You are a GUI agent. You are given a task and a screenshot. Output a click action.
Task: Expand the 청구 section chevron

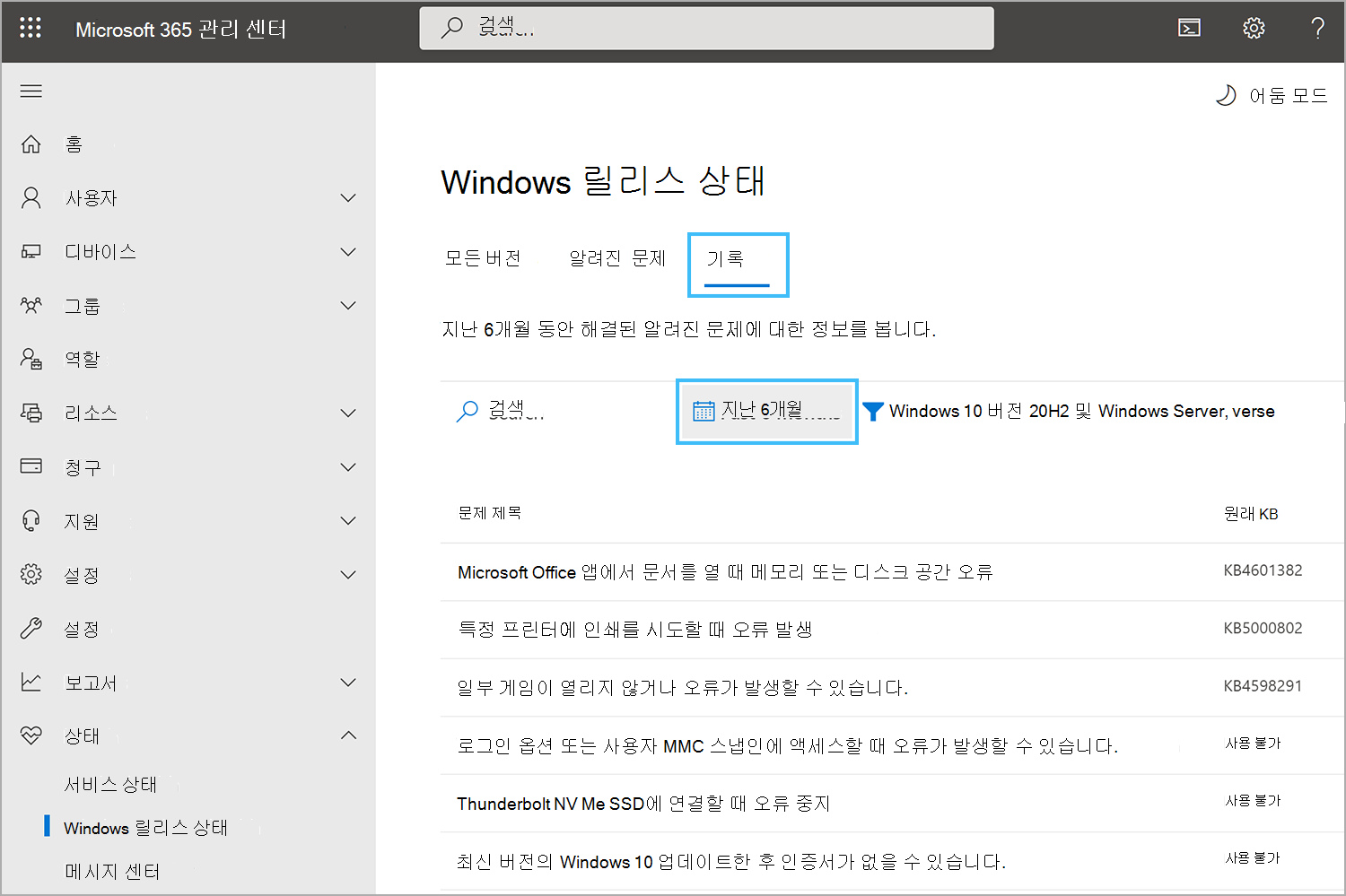[348, 467]
